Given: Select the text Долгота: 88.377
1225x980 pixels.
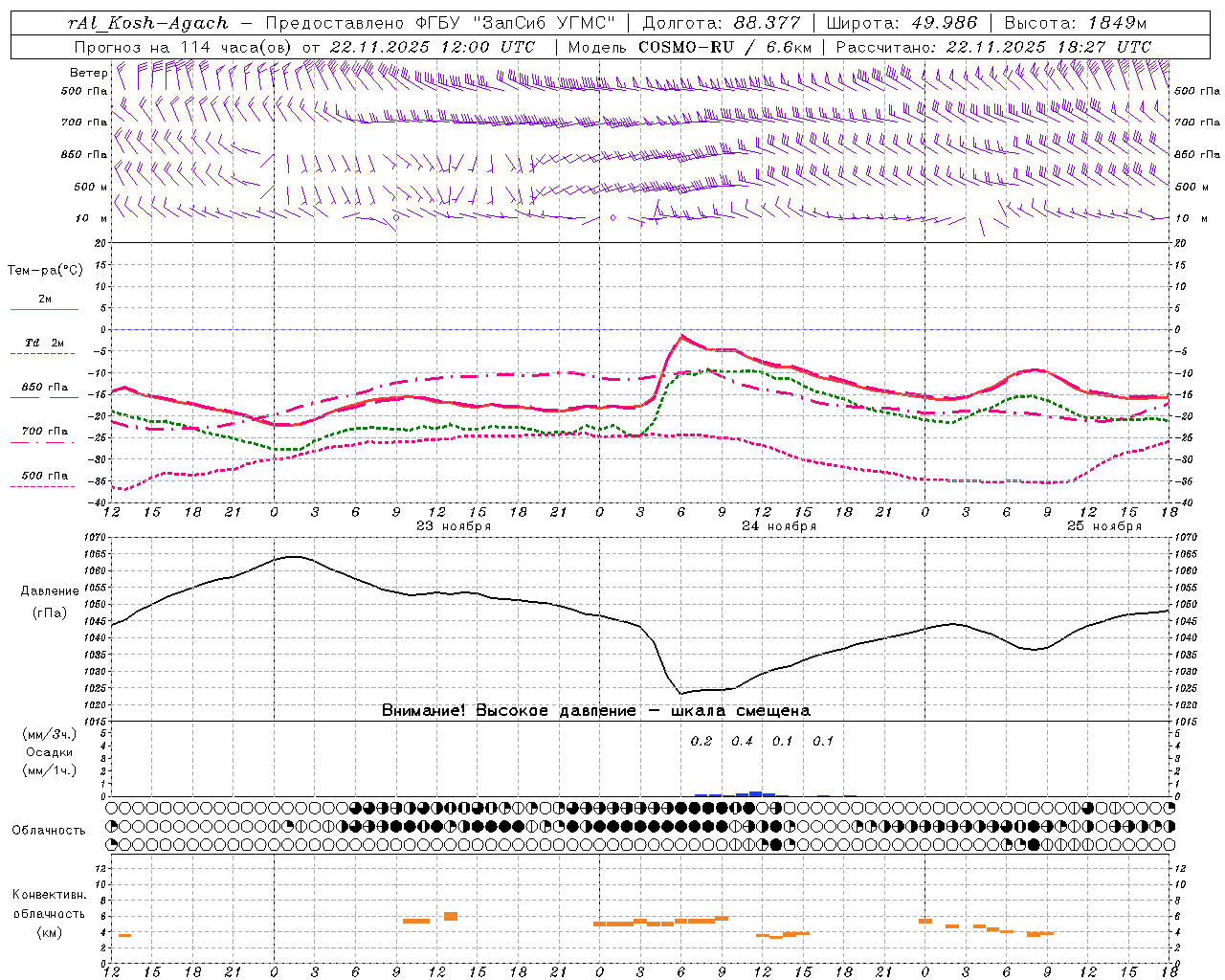Looking at the screenshot, I should tap(724, 23).
